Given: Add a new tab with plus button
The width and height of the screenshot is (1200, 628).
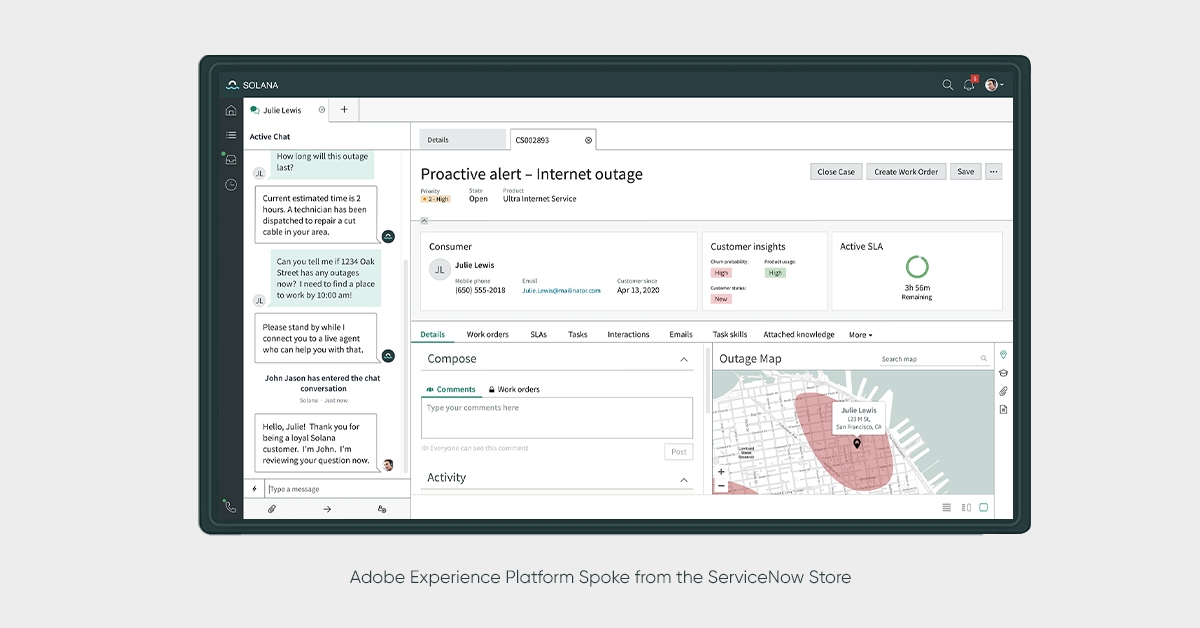Looking at the screenshot, I should pyautogui.click(x=344, y=110).
